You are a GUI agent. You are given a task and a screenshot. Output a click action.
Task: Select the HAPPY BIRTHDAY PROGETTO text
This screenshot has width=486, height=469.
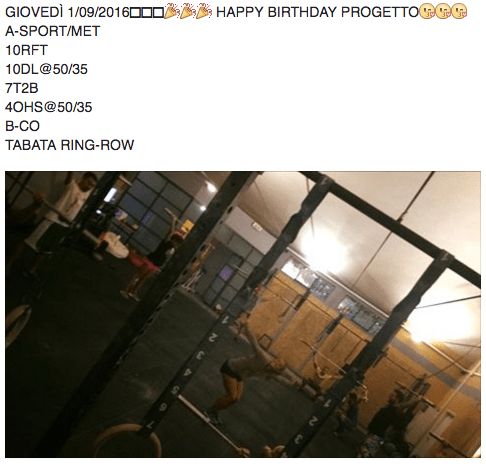[x=317, y=12]
